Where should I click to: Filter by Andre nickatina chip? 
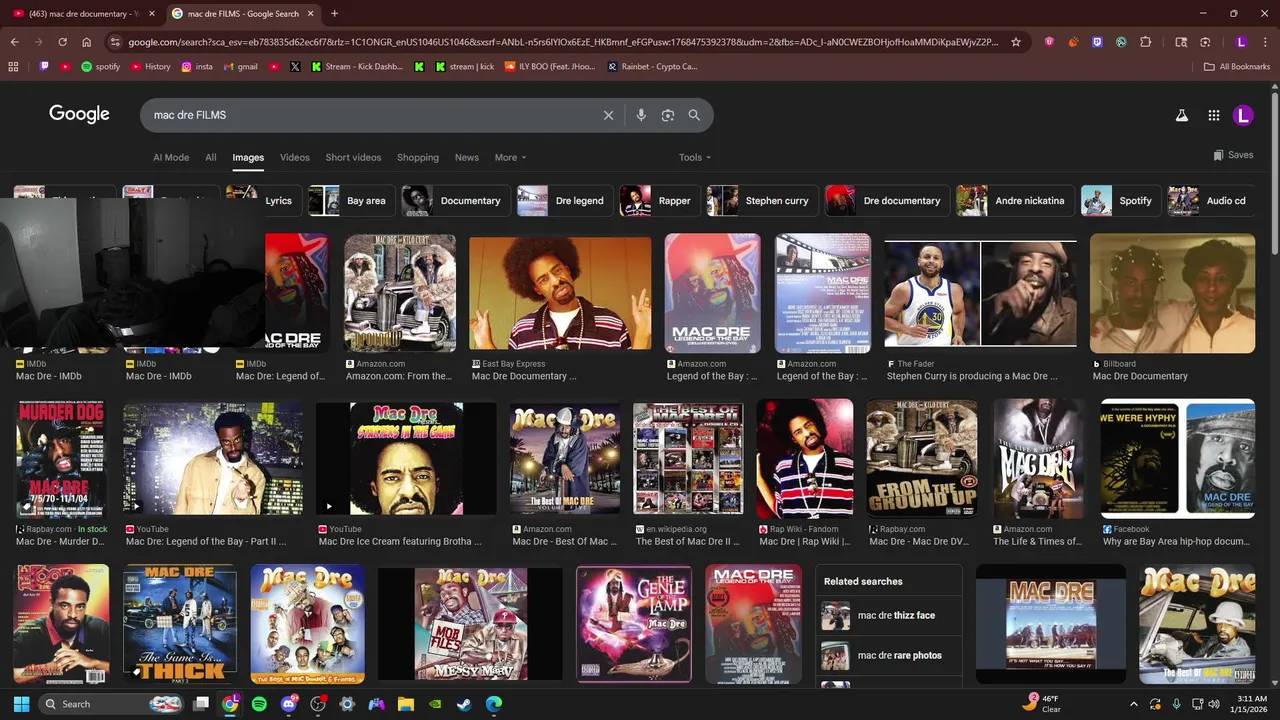[x=1014, y=200]
